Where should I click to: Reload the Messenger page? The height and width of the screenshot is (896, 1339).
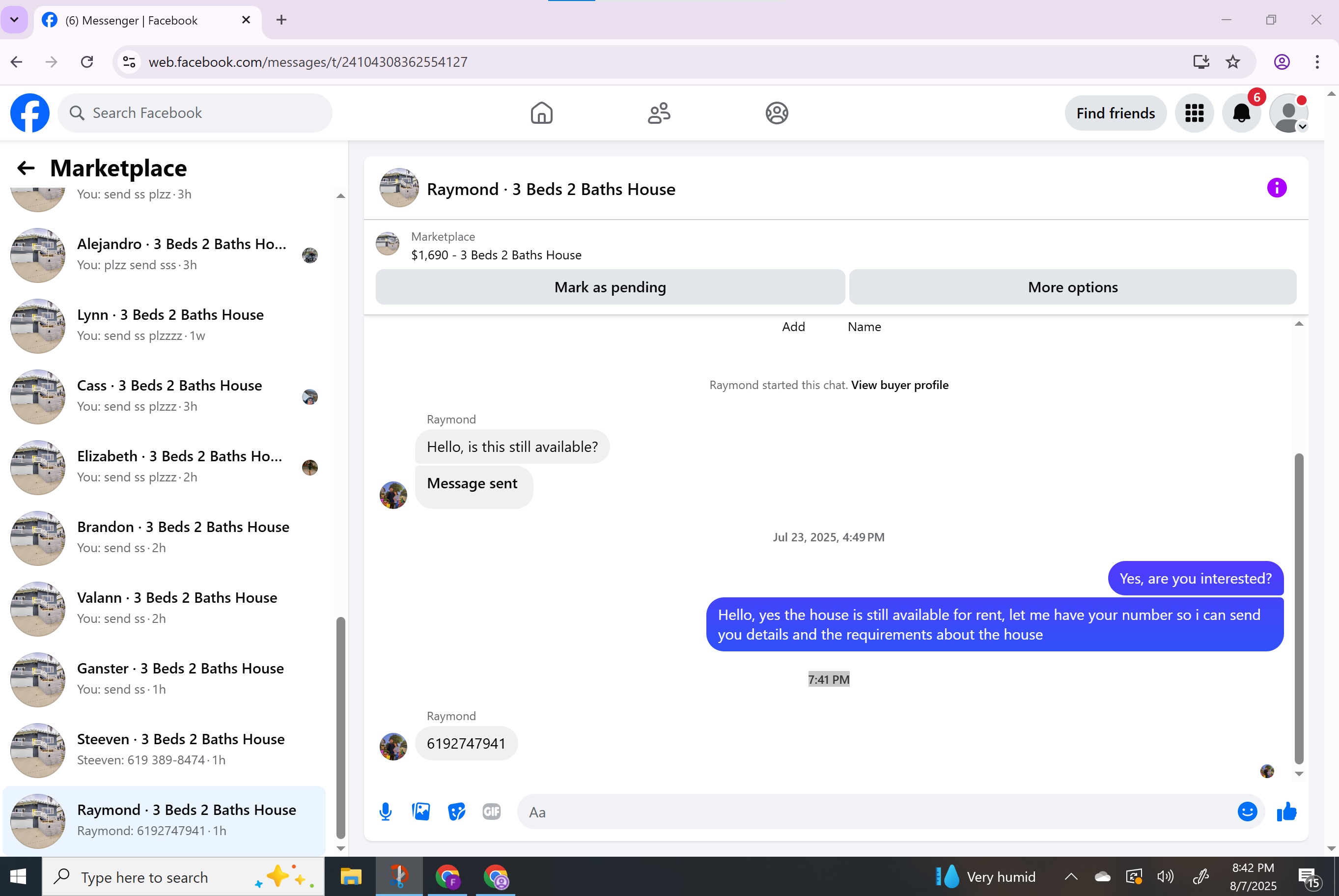(x=87, y=62)
